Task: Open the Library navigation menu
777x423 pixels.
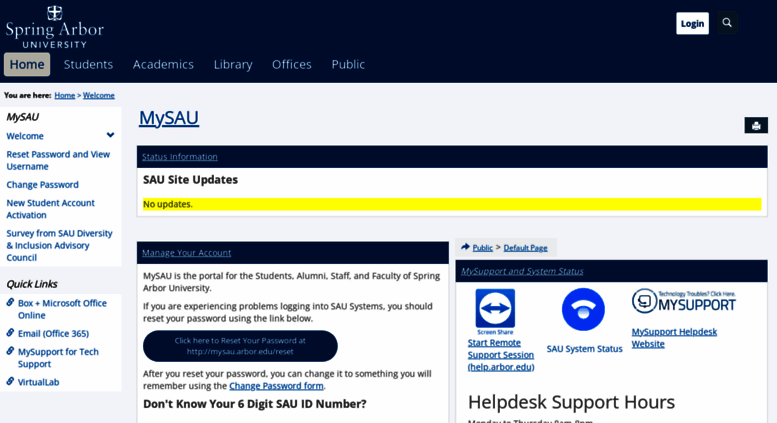Action: (233, 64)
